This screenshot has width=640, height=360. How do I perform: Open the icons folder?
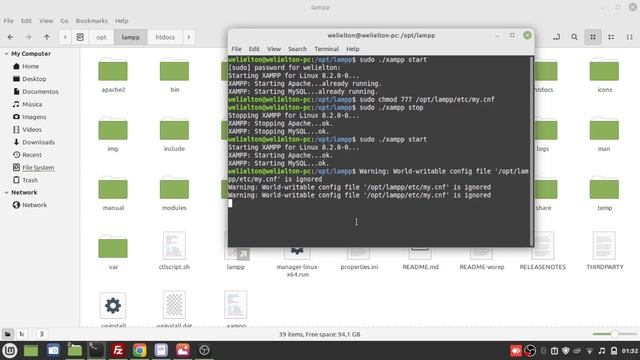604,75
